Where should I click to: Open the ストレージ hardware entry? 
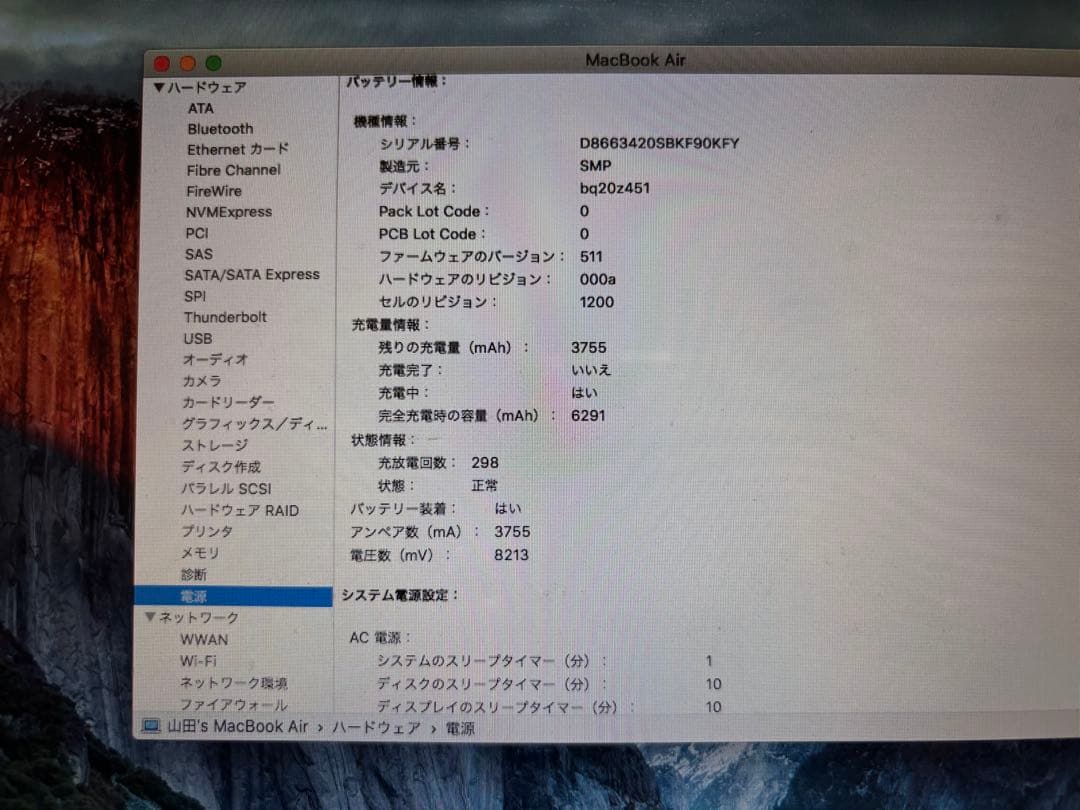click(214, 445)
